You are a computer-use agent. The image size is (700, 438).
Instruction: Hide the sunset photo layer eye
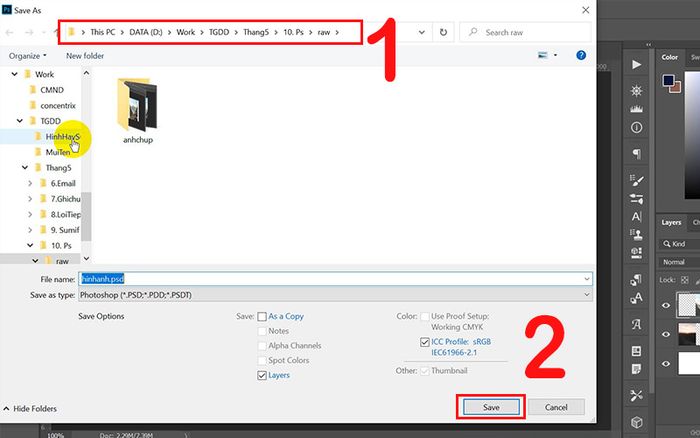[666, 334]
